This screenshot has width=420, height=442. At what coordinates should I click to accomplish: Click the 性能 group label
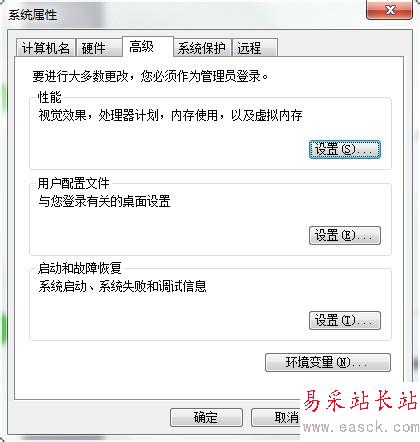point(50,97)
